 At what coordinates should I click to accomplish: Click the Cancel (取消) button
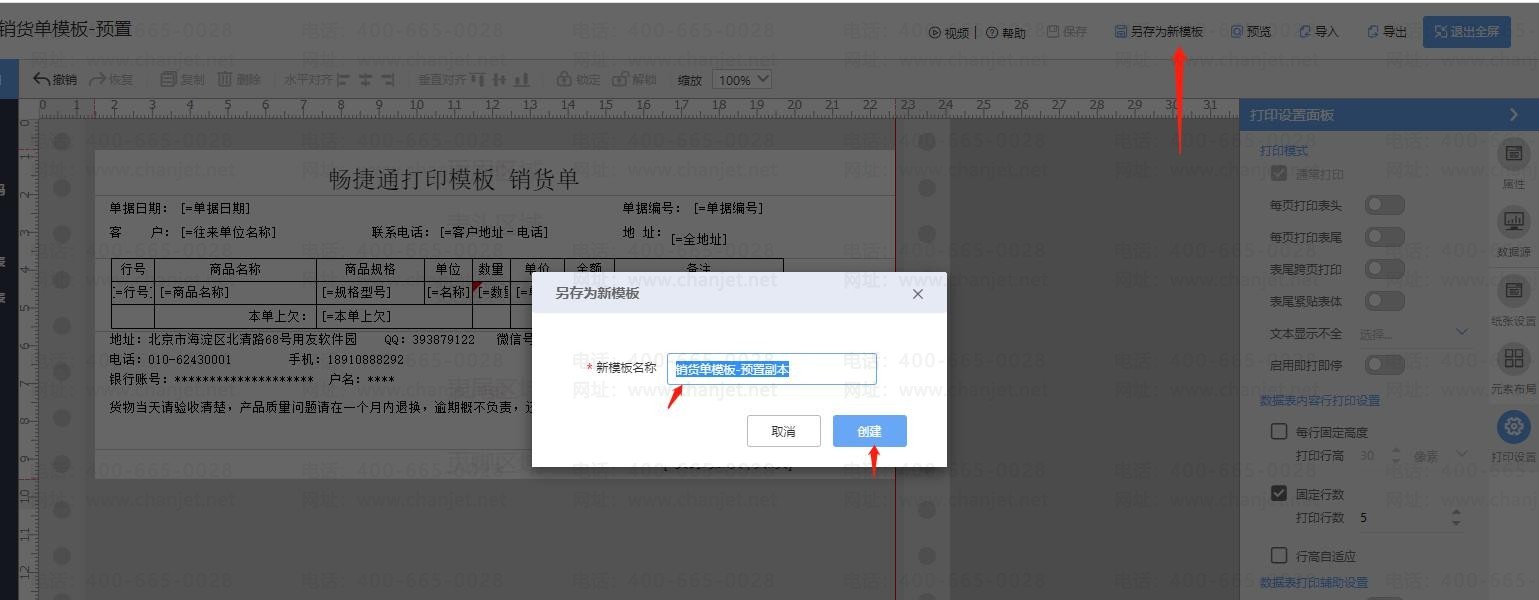click(x=784, y=431)
